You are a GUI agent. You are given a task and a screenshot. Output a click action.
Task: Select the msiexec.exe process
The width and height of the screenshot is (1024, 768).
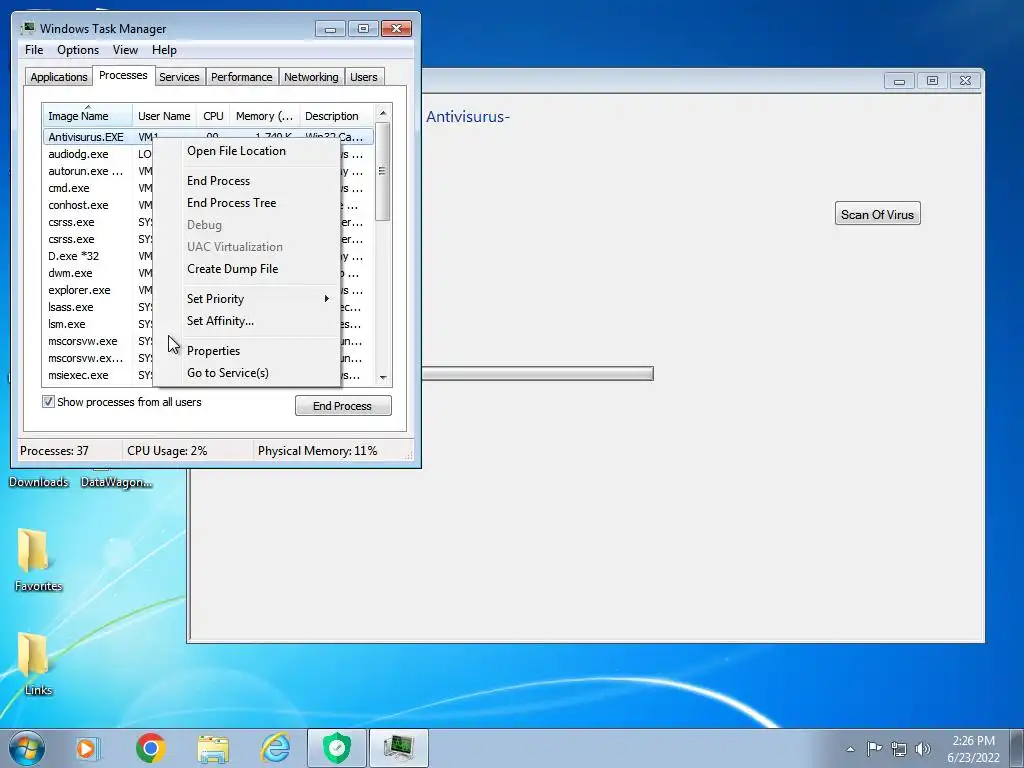pos(78,375)
